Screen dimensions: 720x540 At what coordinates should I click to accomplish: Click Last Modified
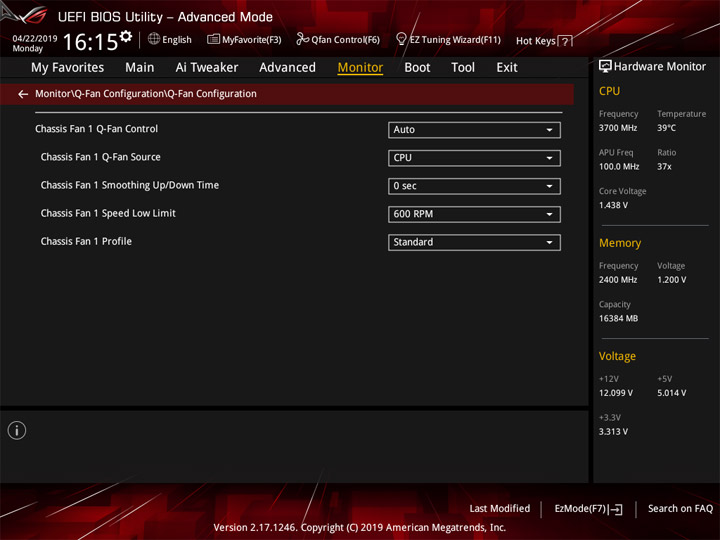[x=500, y=509]
